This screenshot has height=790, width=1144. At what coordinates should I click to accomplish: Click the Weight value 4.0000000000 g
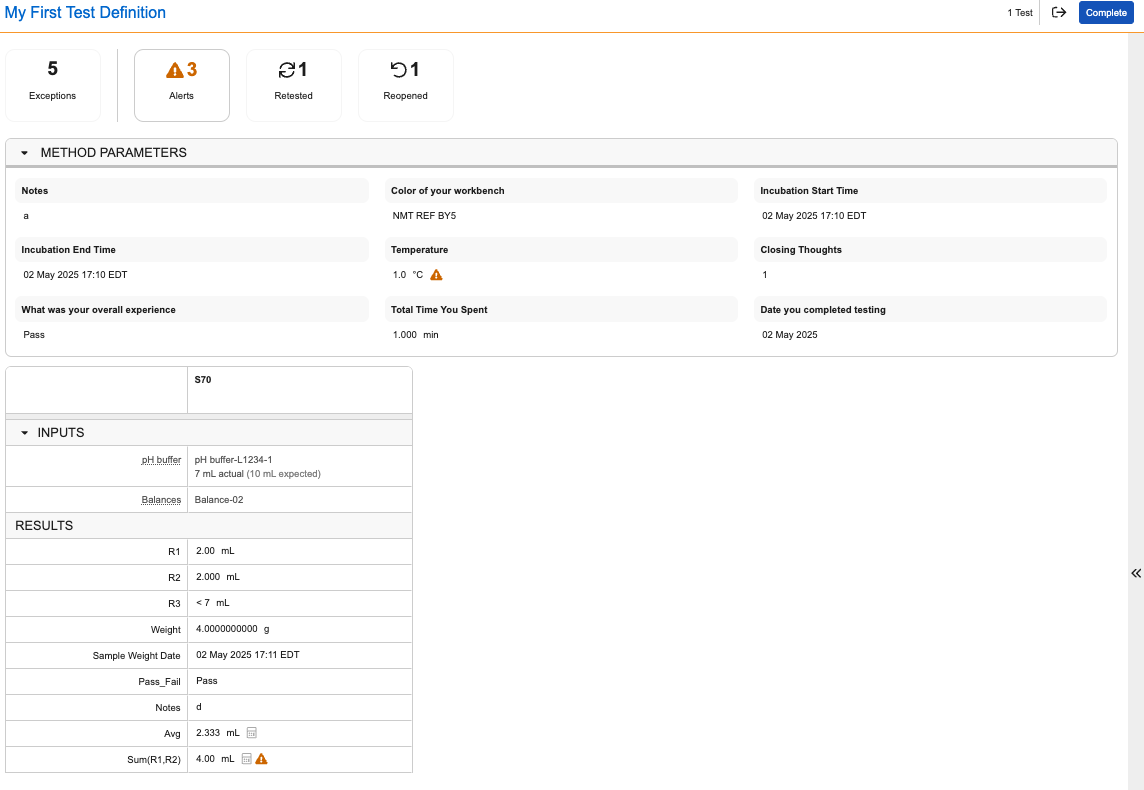pyautogui.click(x=233, y=628)
